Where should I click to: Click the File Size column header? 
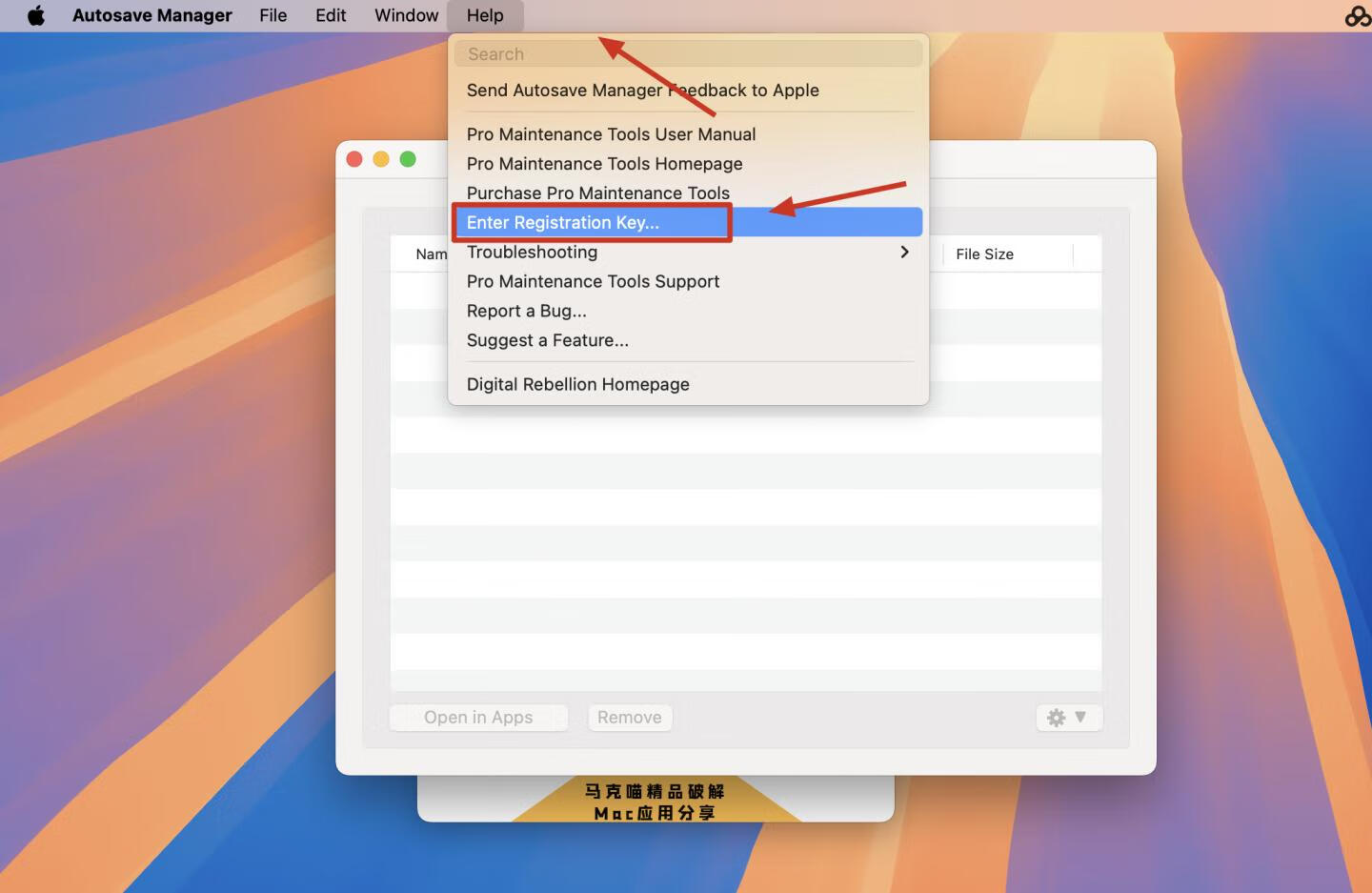(x=1008, y=254)
